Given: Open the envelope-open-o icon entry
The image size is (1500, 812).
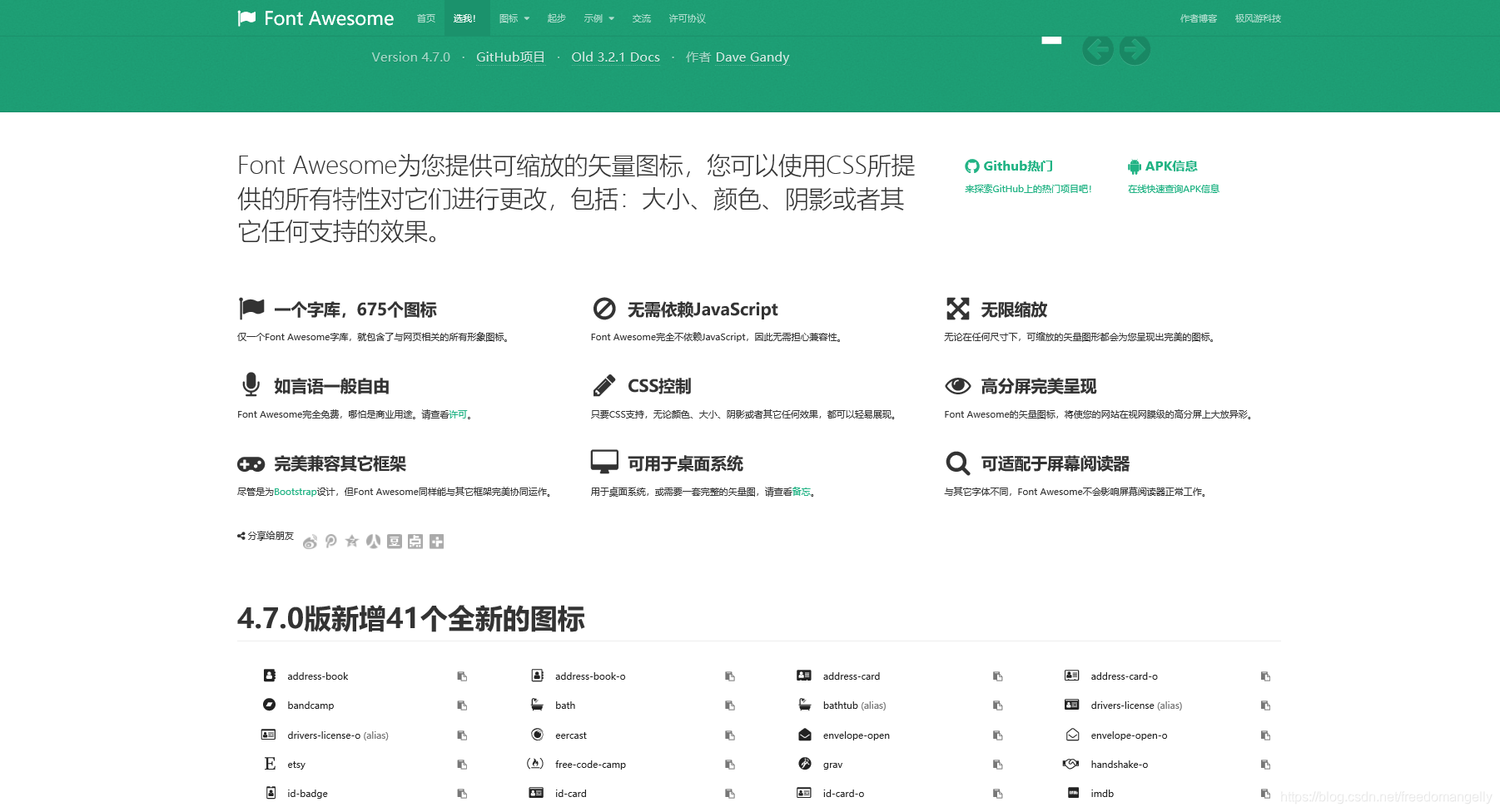Looking at the screenshot, I should pos(1116,735).
